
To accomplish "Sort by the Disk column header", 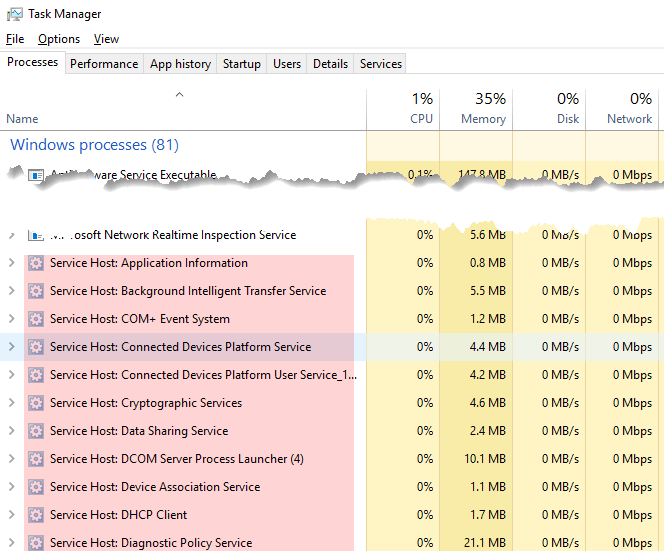I will point(549,109).
